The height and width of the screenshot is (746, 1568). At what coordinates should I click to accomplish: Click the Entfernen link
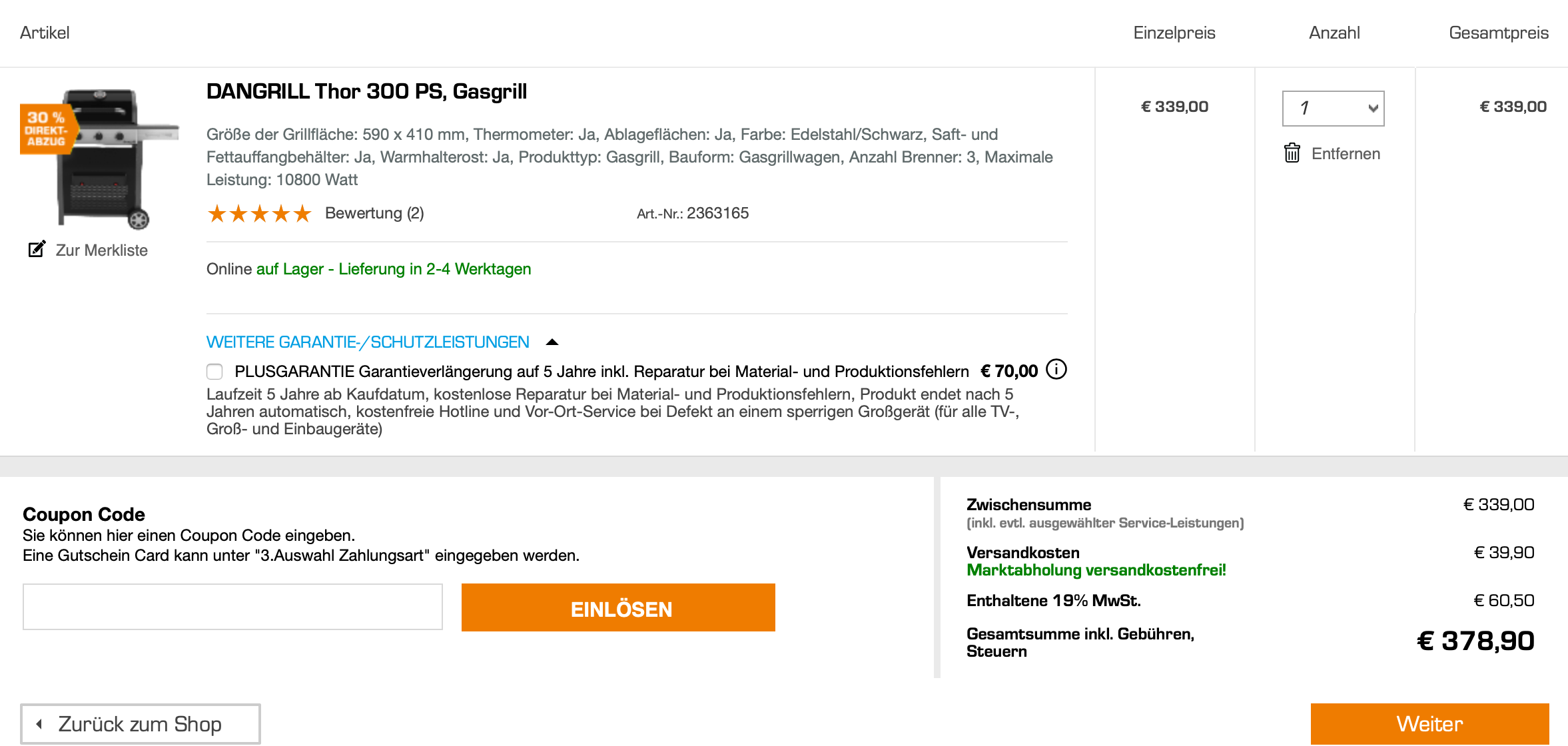(1346, 154)
